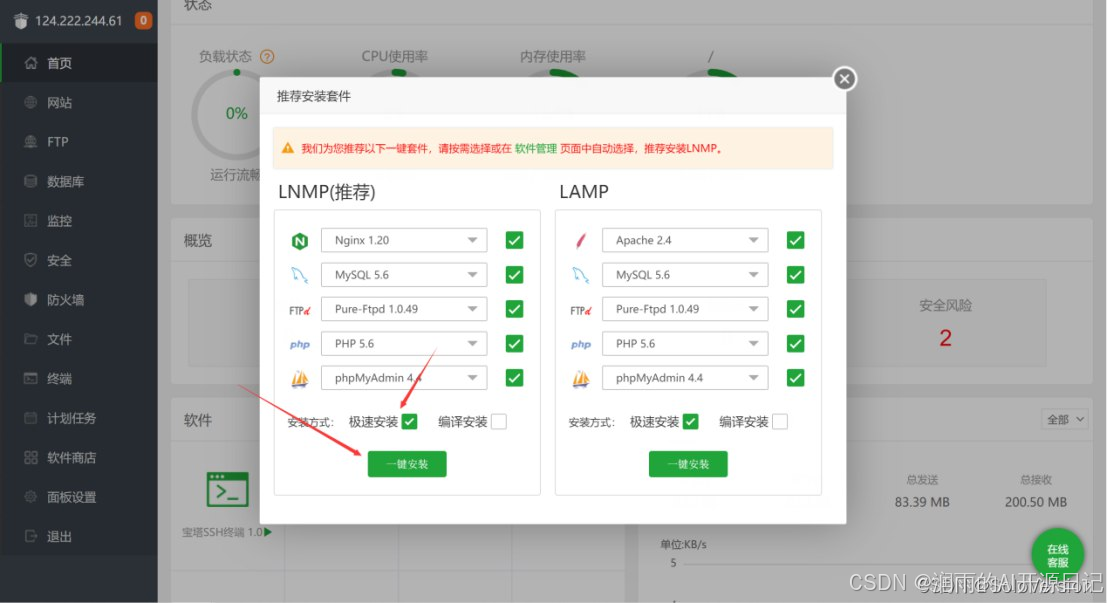The width and height of the screenshot is (1108, 603).
Task: Click the orange notification badge showing 0
Action: pos(143,21)
